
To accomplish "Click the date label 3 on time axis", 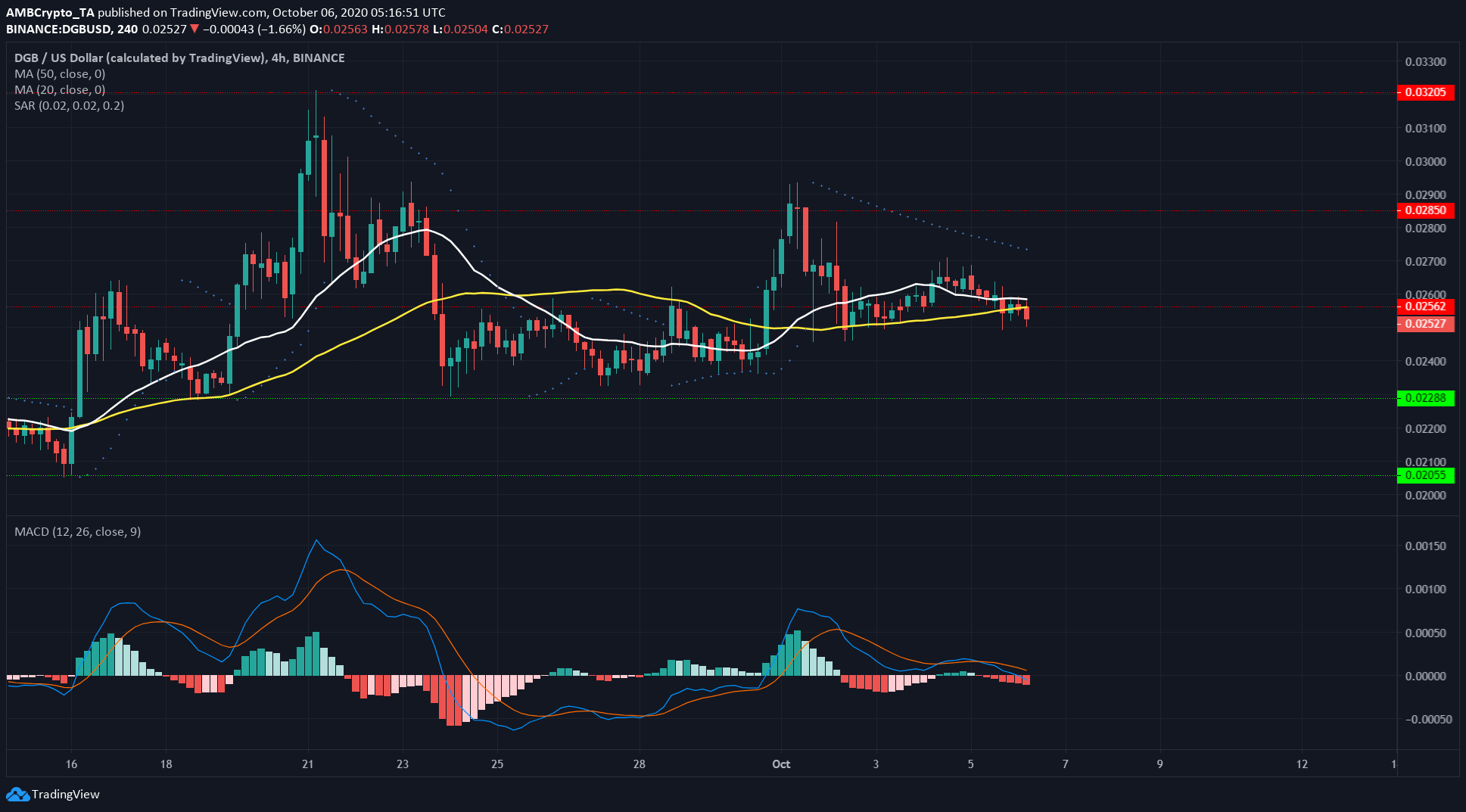I will [876, 764].
